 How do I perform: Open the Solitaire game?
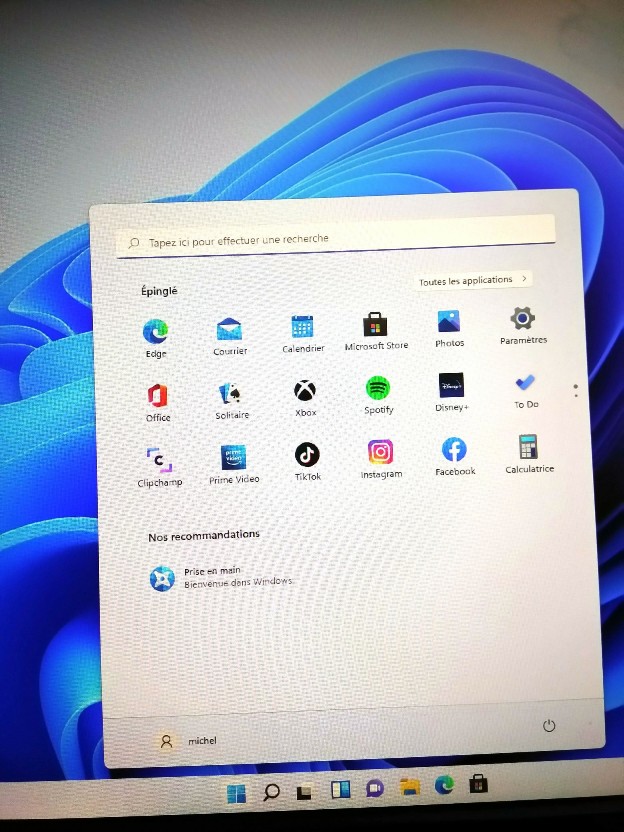pos(232,400)
